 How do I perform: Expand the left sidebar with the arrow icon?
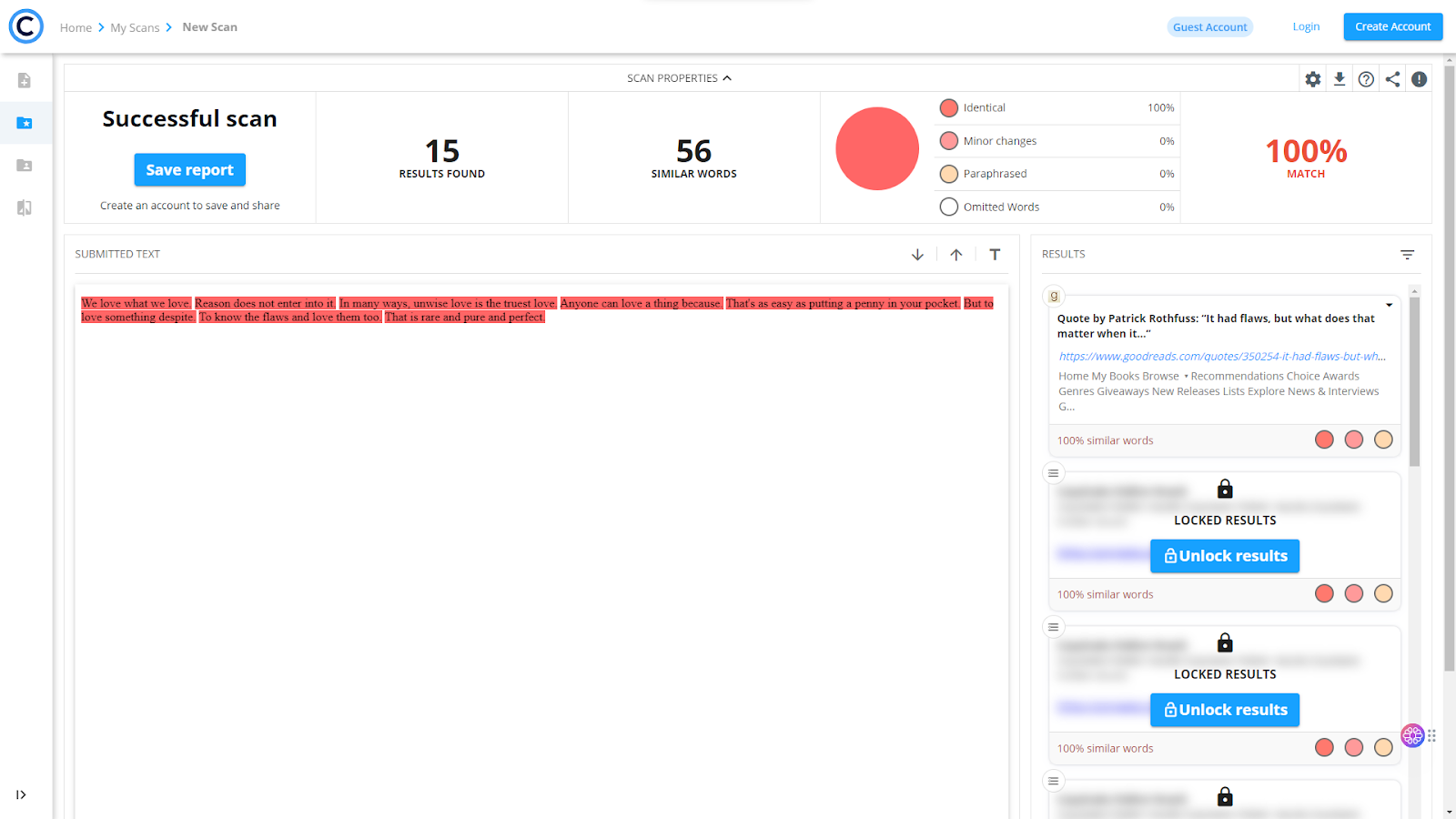[x=21, y=794]
